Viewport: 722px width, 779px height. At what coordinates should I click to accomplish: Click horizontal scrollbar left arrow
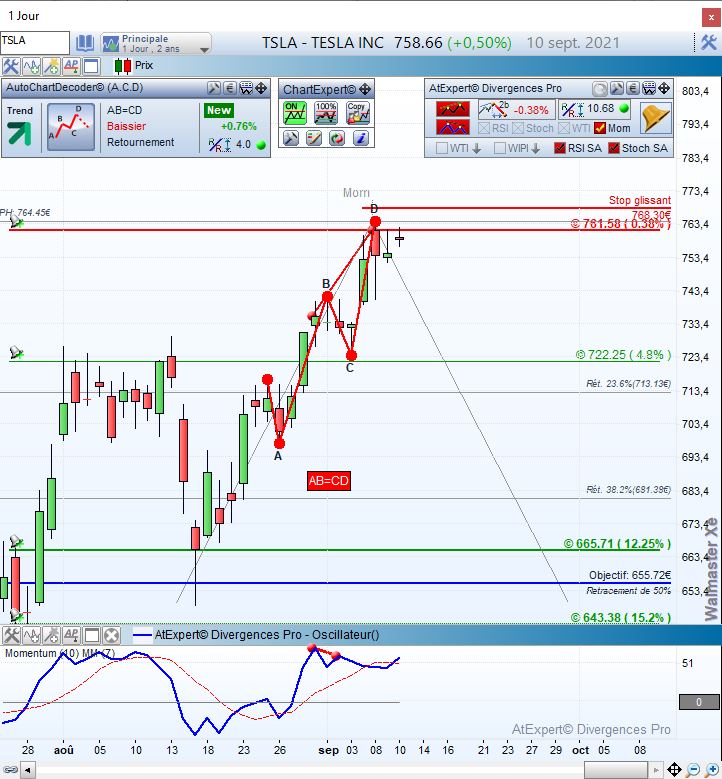click(x=28, y=771)
